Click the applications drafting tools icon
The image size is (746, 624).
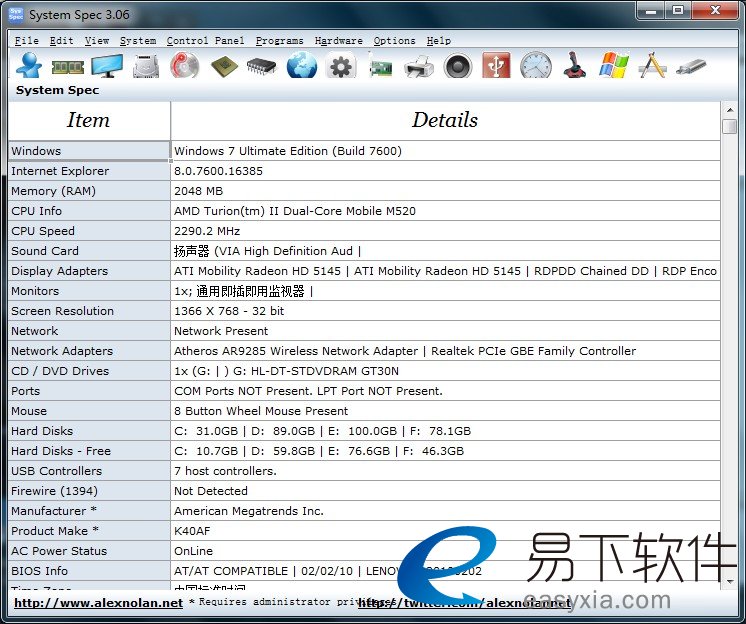click(x=652, y=65)
